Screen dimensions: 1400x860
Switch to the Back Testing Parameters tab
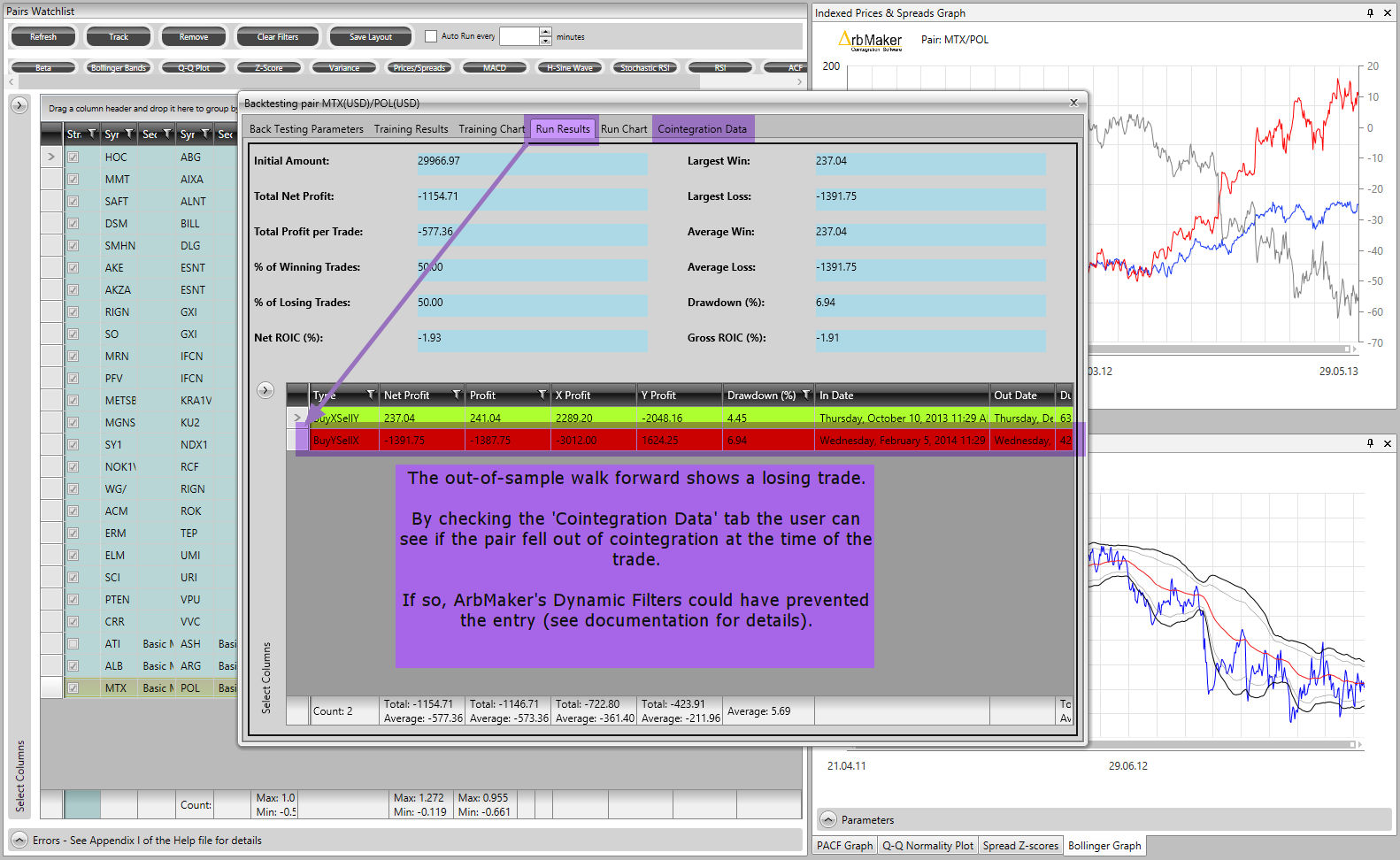coord(306,129)
